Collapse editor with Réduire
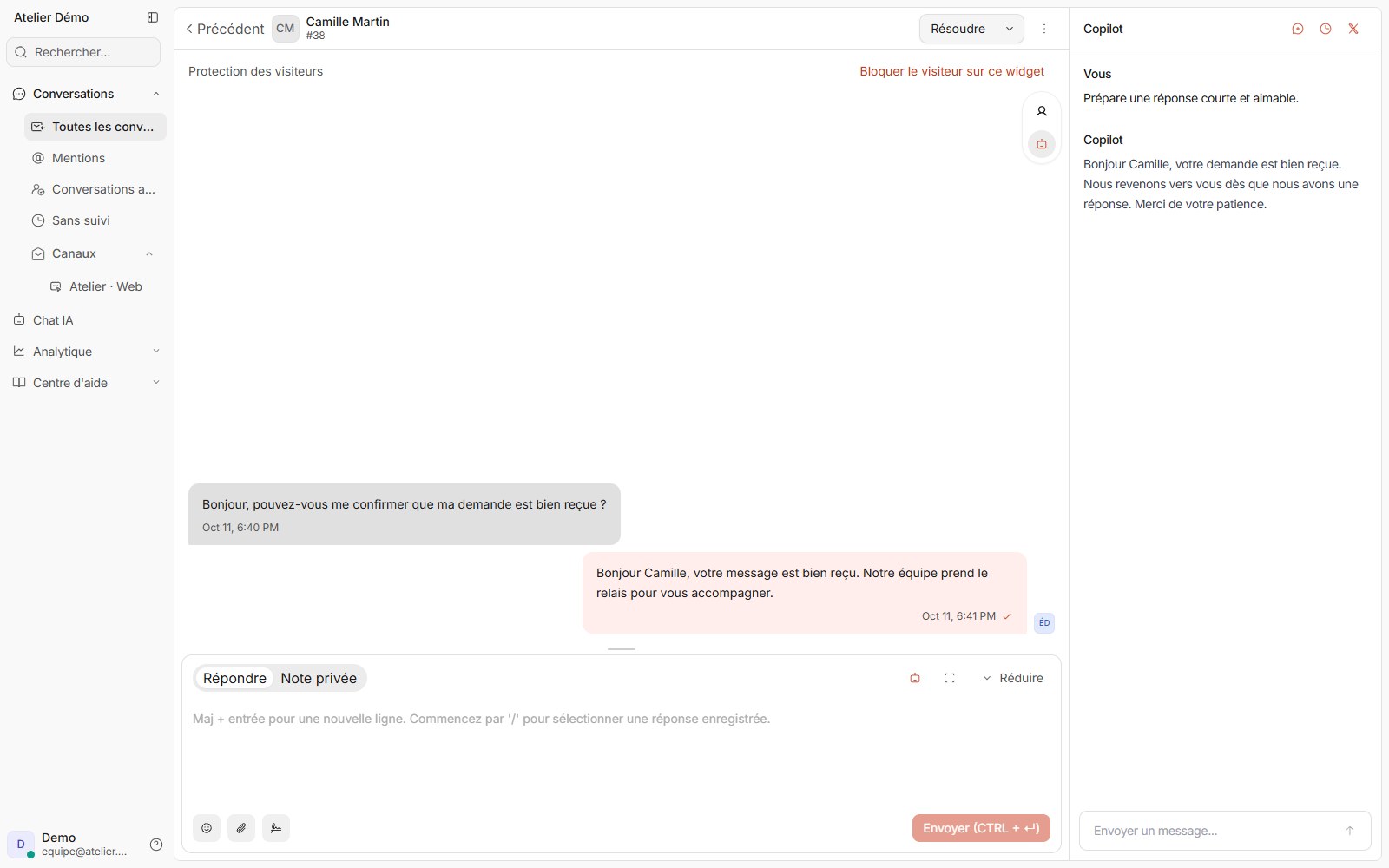Image resolution: width=1389 pixels, height=868 pixels. [1013, 678]
